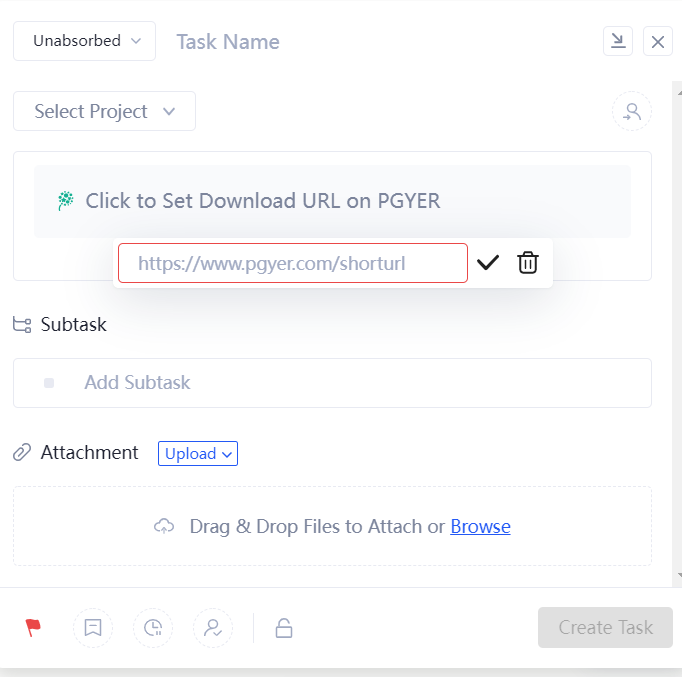The width and height of the screenshot is (682, 677).
Task: Close the task creation dialog
Action: (x=658, y=41)
